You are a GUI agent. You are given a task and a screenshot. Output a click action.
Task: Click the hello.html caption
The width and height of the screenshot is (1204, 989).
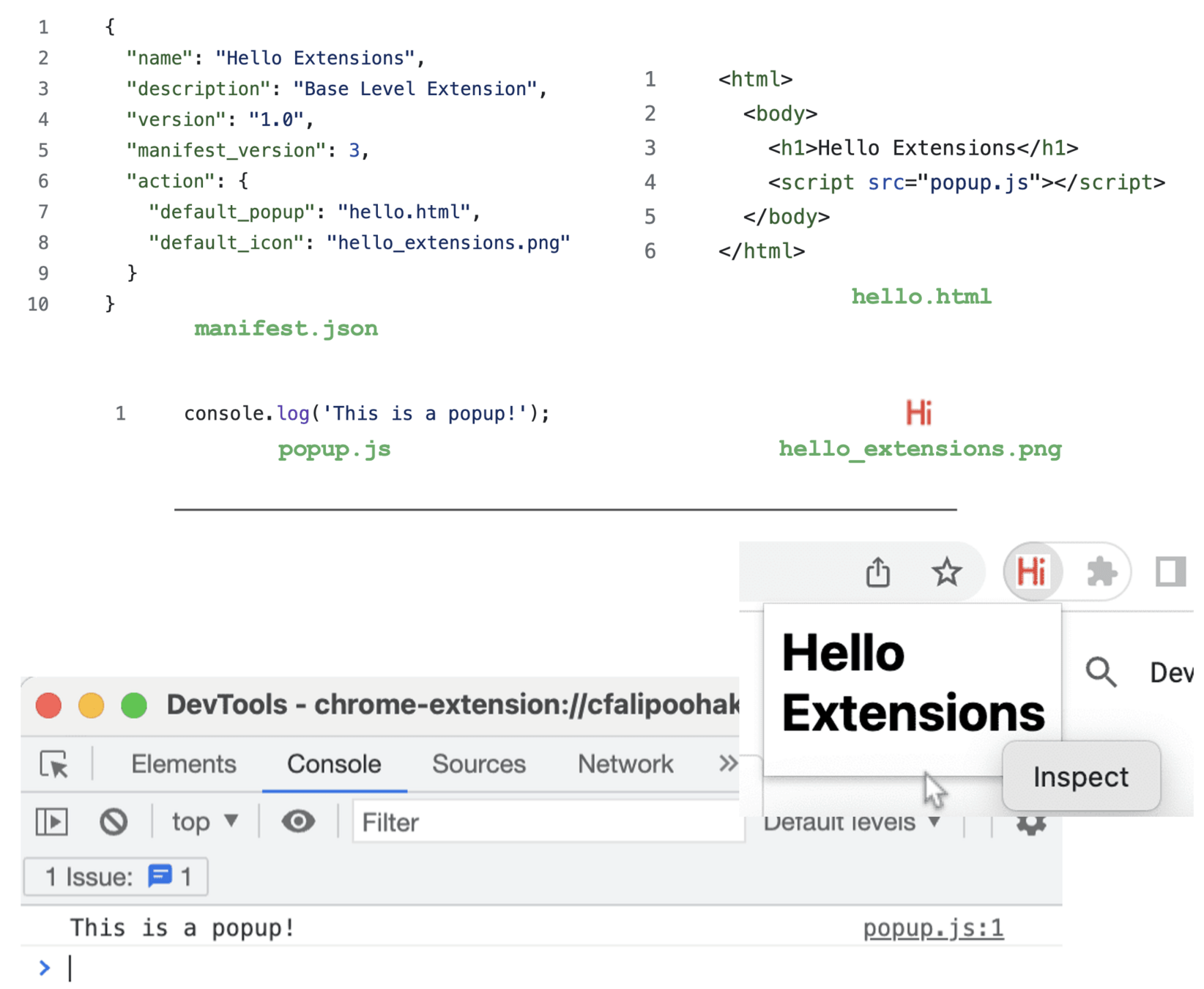click(921, 297)
